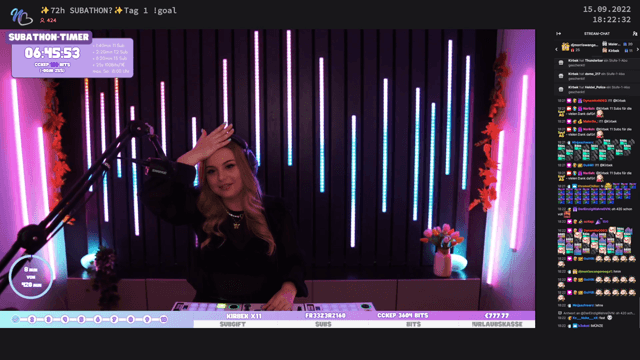Screen dimensions: 640x360
Task: Click FR33Z3R2140 subs ticker entry
Action: 325,316
